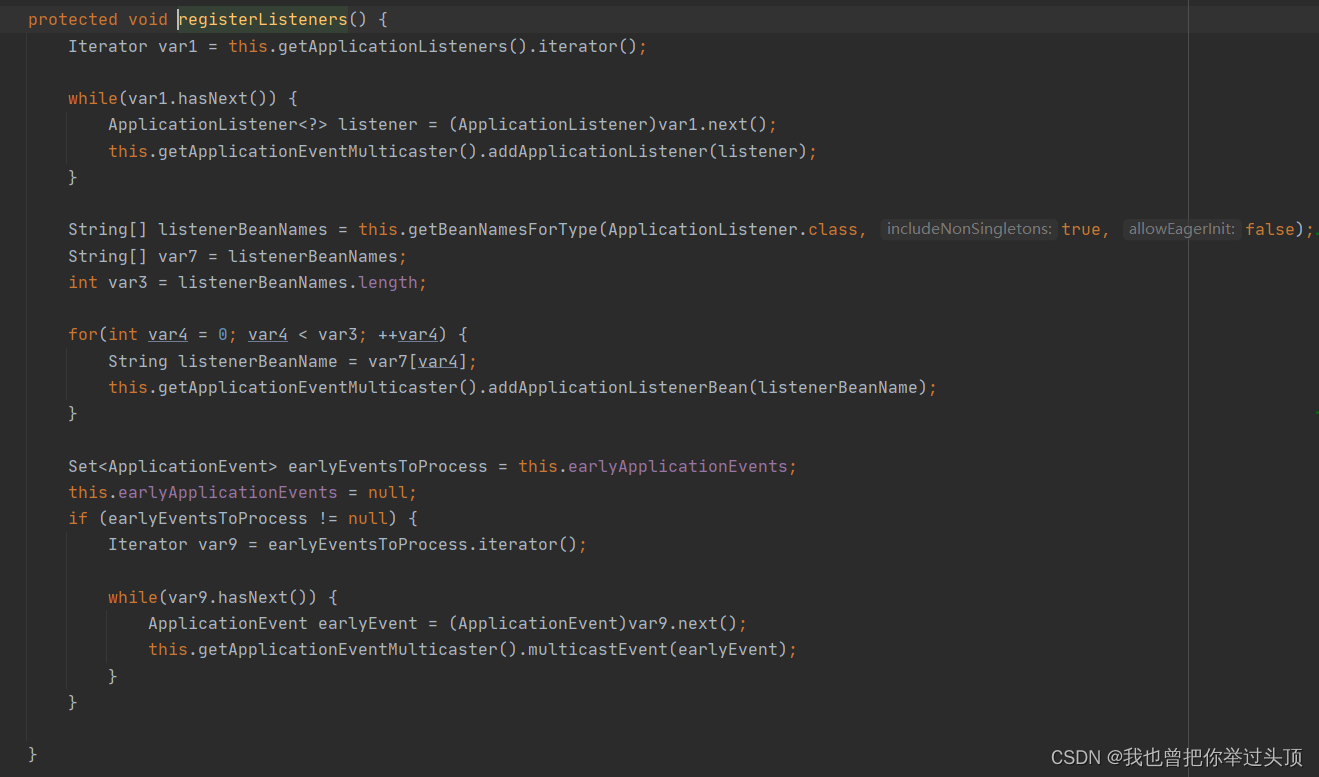Click the getBeanNamesForType method call

point(503,230)
